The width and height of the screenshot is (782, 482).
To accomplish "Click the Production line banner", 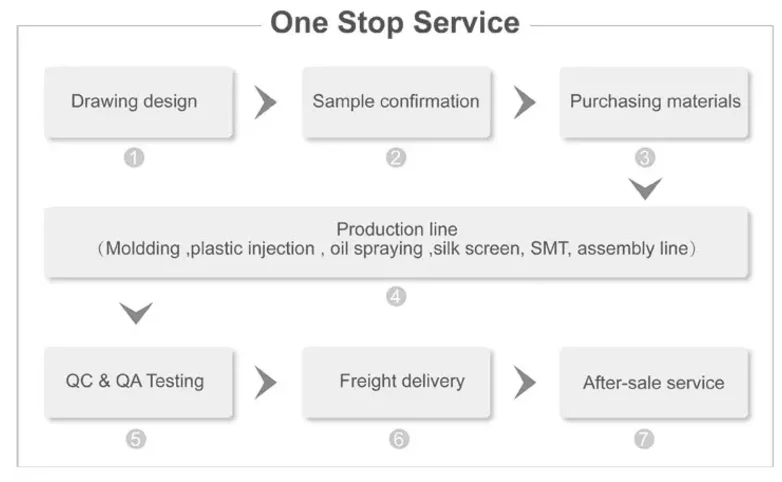I will 396,241.
